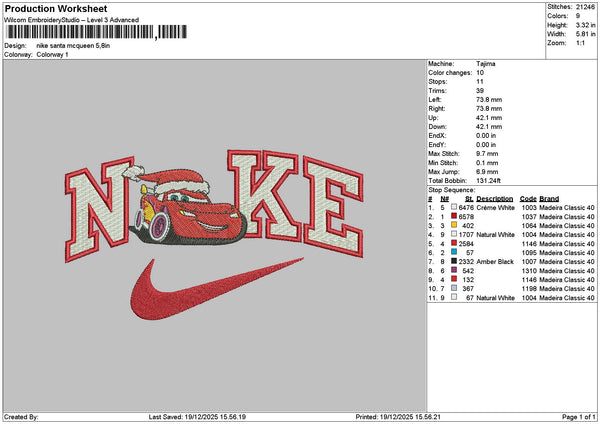Select the 'Up:' measurement value

(489, 118)
